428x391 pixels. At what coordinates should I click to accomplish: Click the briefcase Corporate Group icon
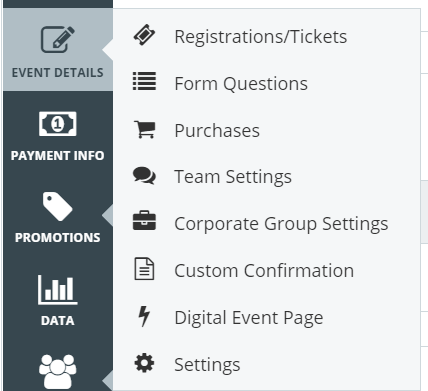click(144, 221)
